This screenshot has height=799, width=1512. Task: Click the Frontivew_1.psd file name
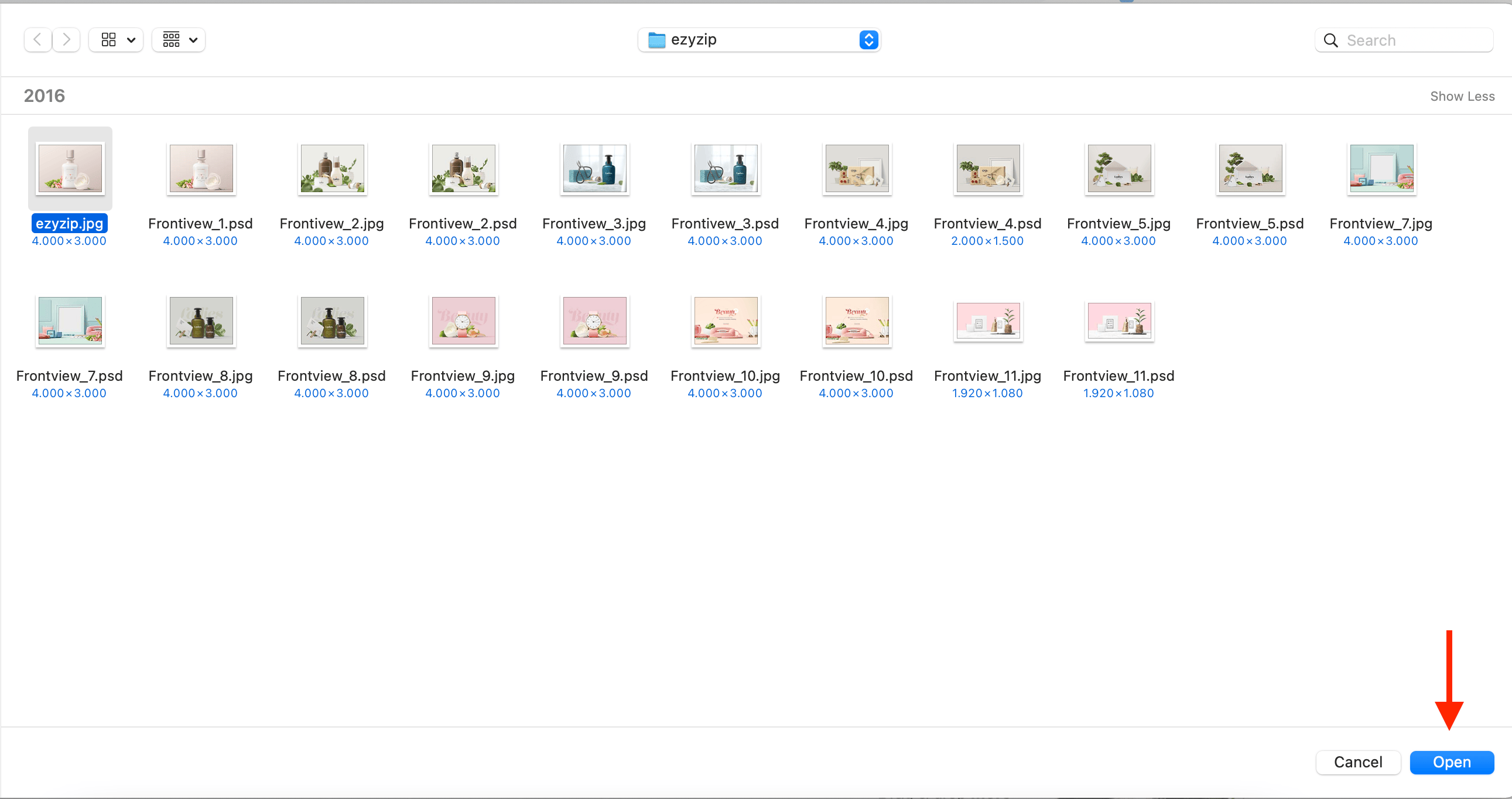pyautogui.click(x=200, y=224)
